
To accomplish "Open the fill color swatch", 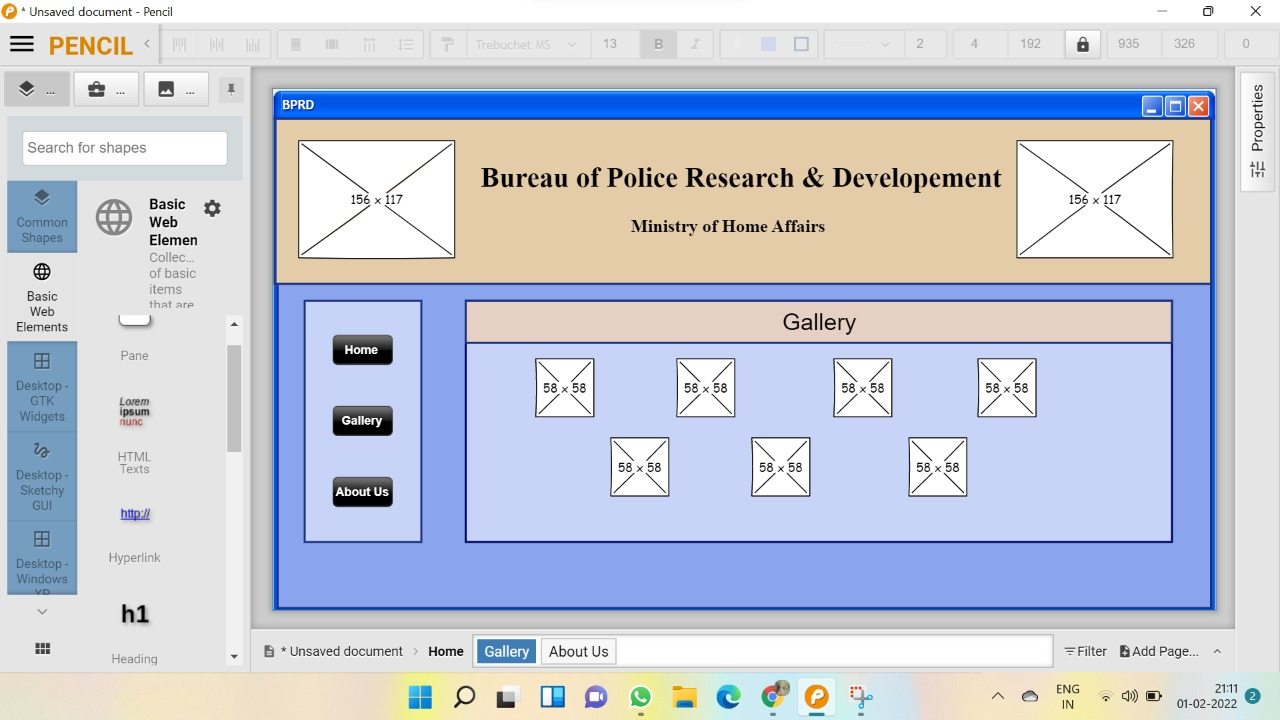I will (x=769, y=44).
